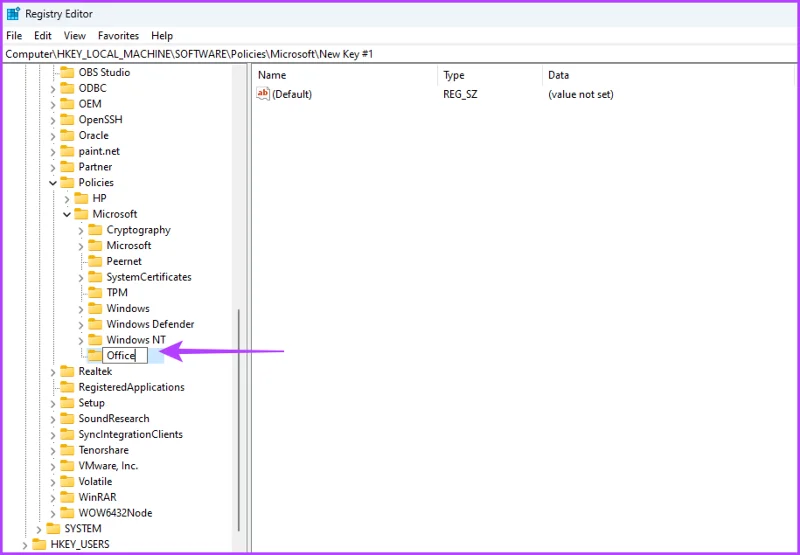800x555 pixels.
Task: Select the HKEY_USERS folder icon
Action: pos(39,544)
